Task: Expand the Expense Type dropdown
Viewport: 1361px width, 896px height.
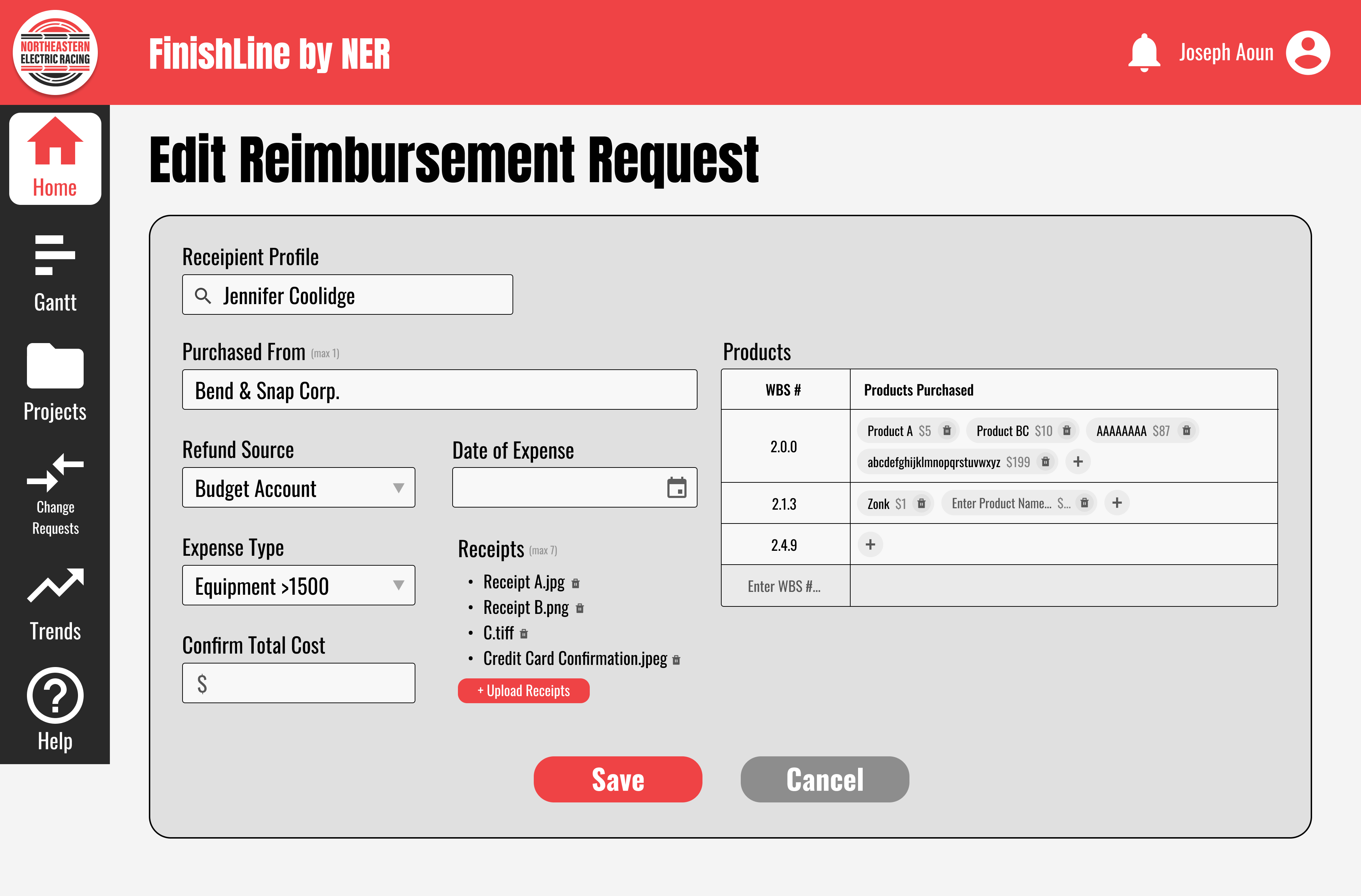Action: pyautogui.click(x=399, y=585)
